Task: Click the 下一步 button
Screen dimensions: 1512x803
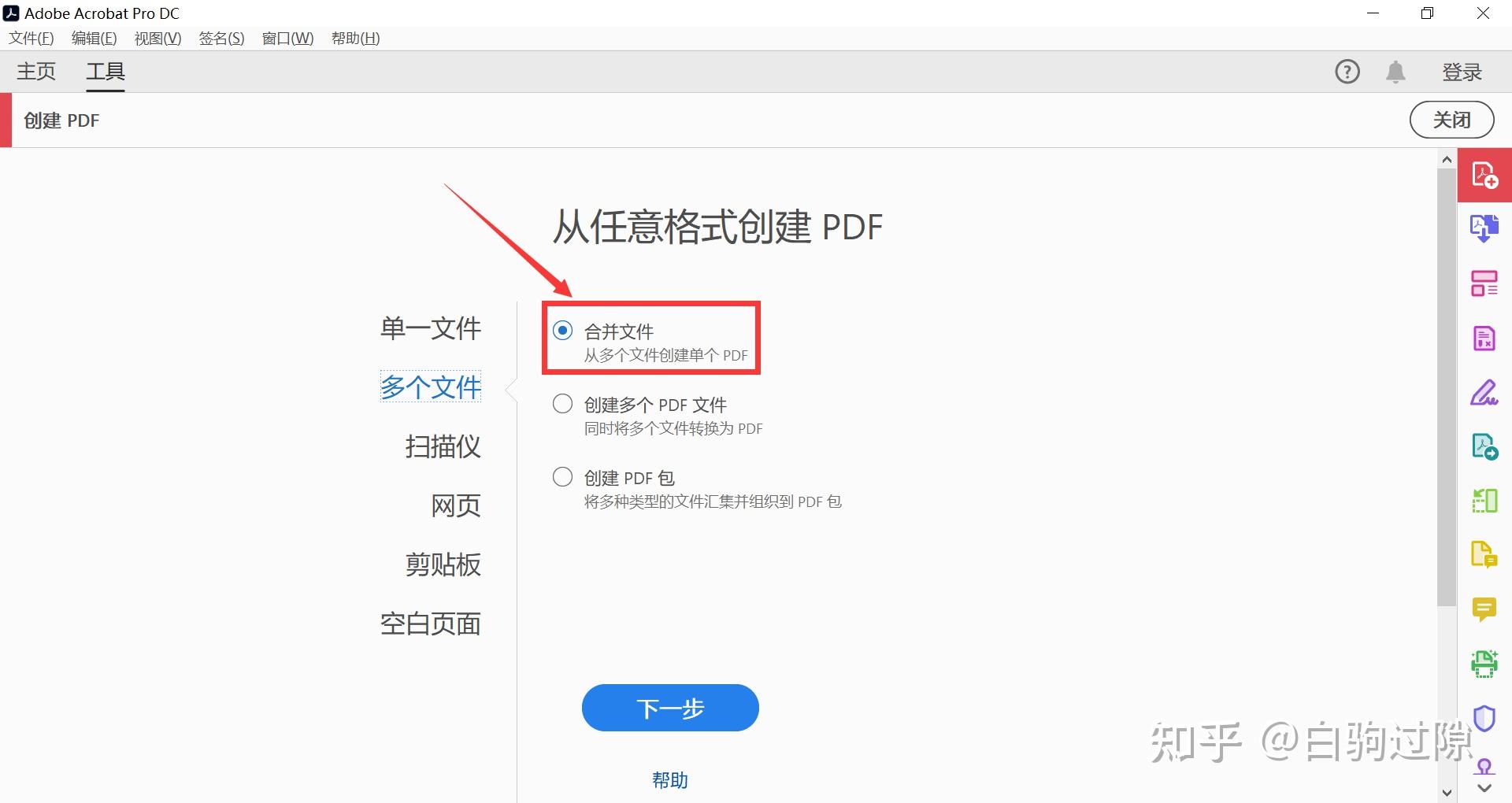Action: 670,708
